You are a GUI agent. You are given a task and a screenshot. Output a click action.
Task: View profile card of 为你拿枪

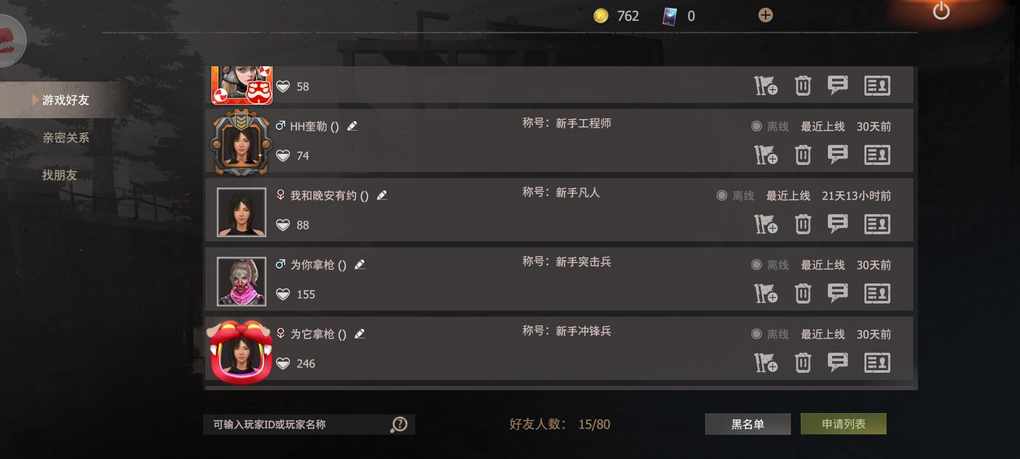[877, 293]
